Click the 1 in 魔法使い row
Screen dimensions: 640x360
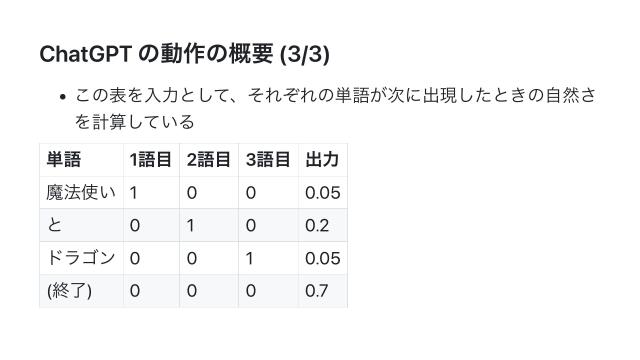click(x=151, y=193)
